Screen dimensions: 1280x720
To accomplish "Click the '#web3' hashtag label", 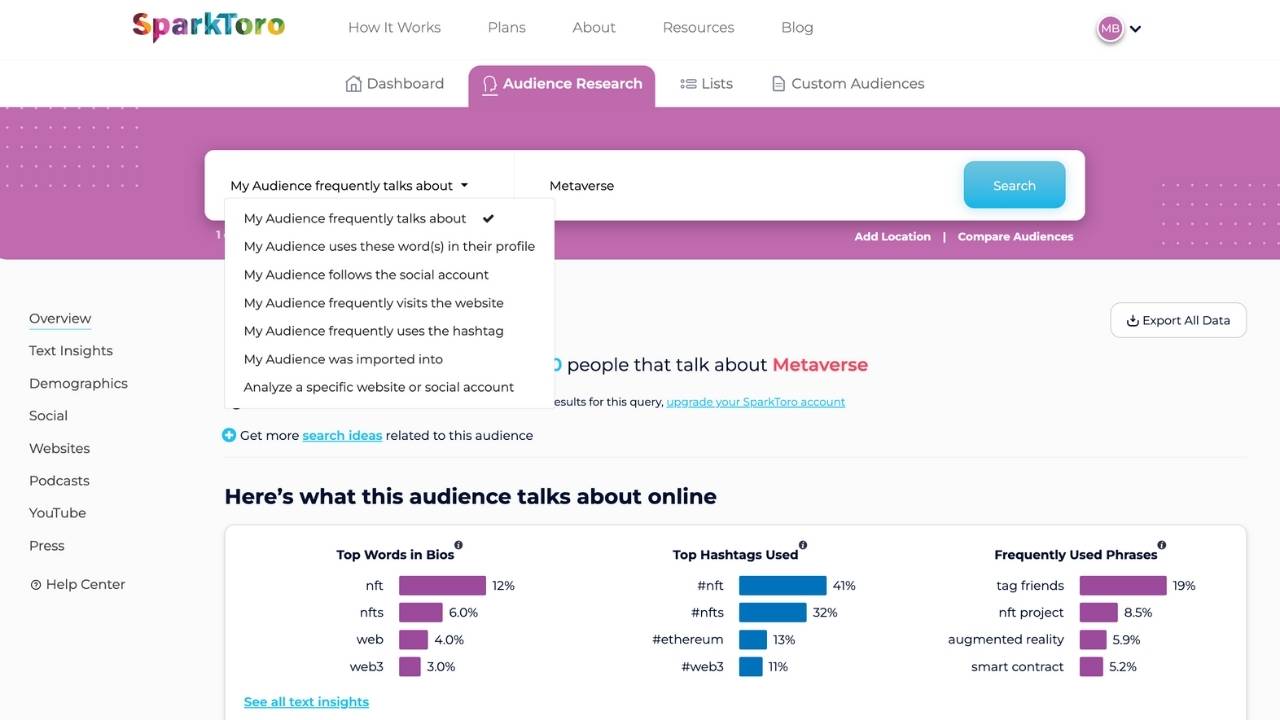I will 702,667.
